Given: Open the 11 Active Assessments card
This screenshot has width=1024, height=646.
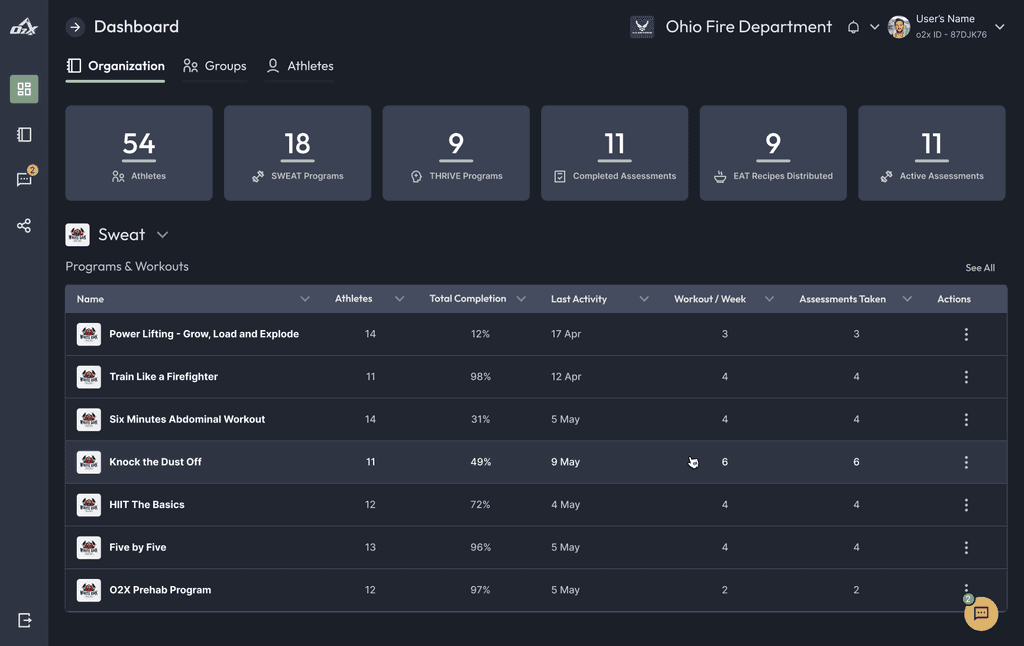Looking at the screenshot, I should pos(932,153).
